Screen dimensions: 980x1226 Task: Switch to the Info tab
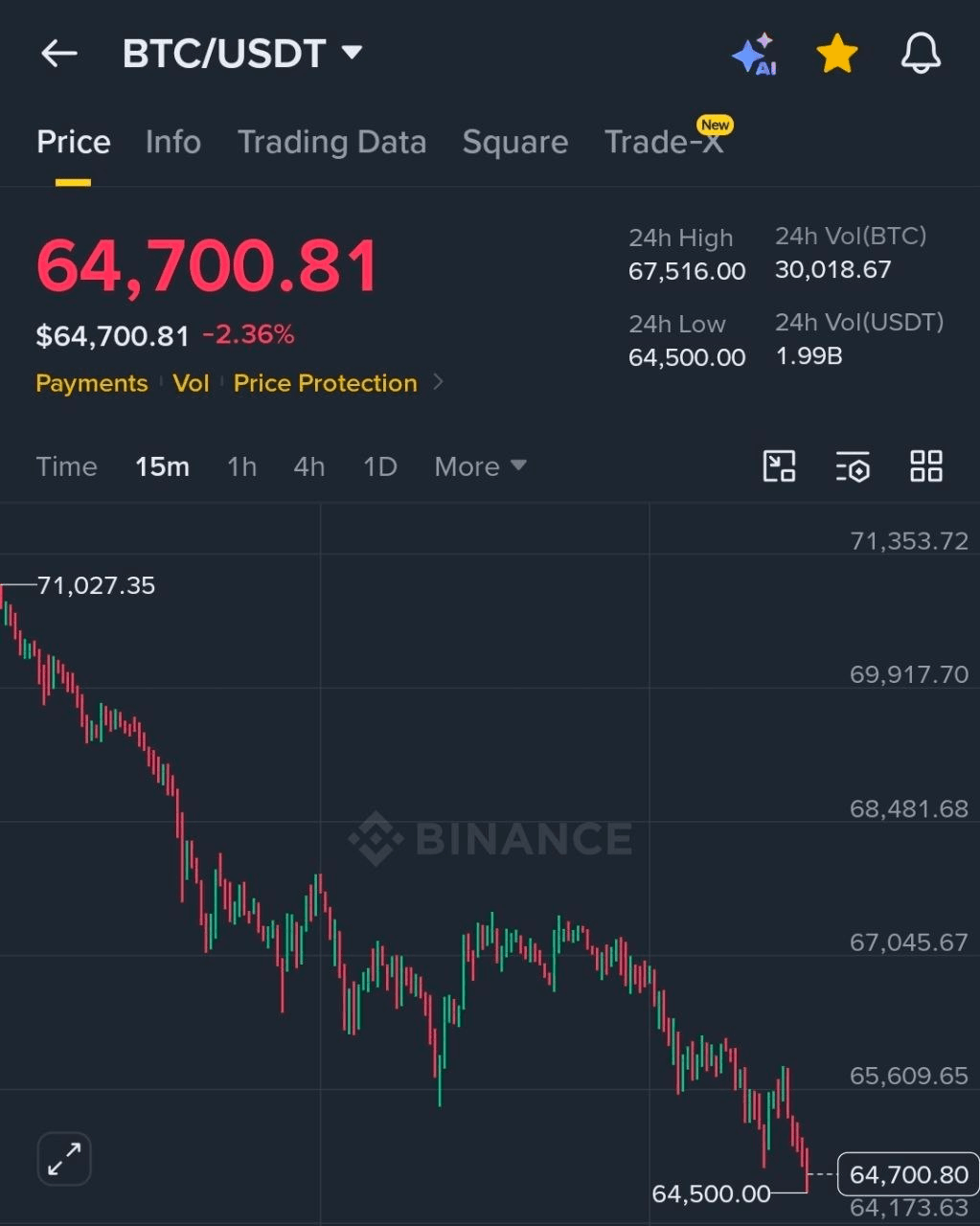point(173,142)
